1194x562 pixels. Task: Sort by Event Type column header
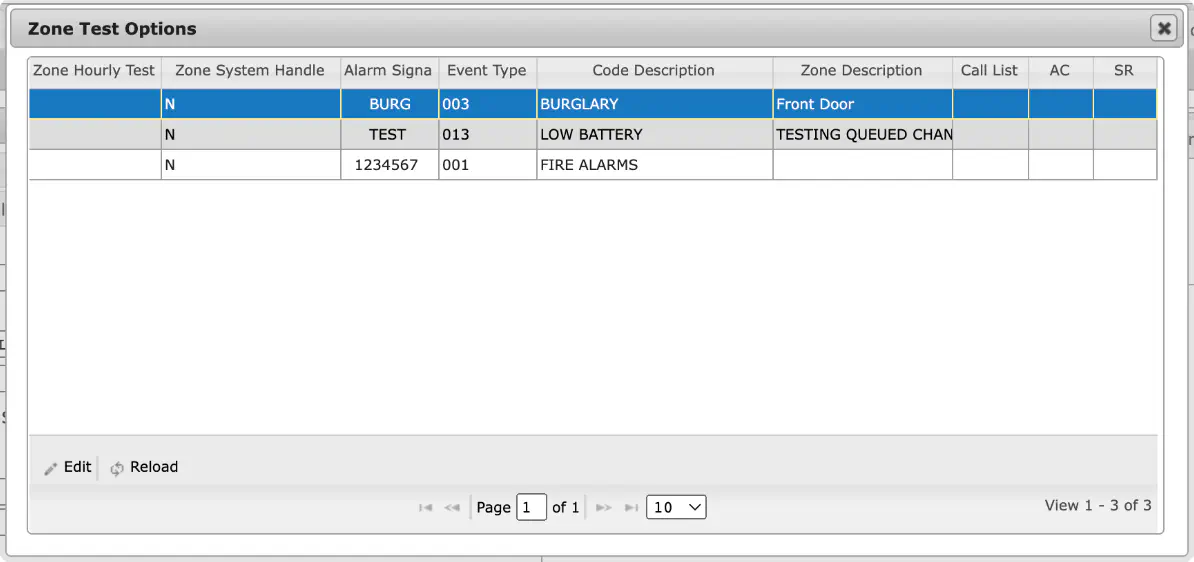487,71
